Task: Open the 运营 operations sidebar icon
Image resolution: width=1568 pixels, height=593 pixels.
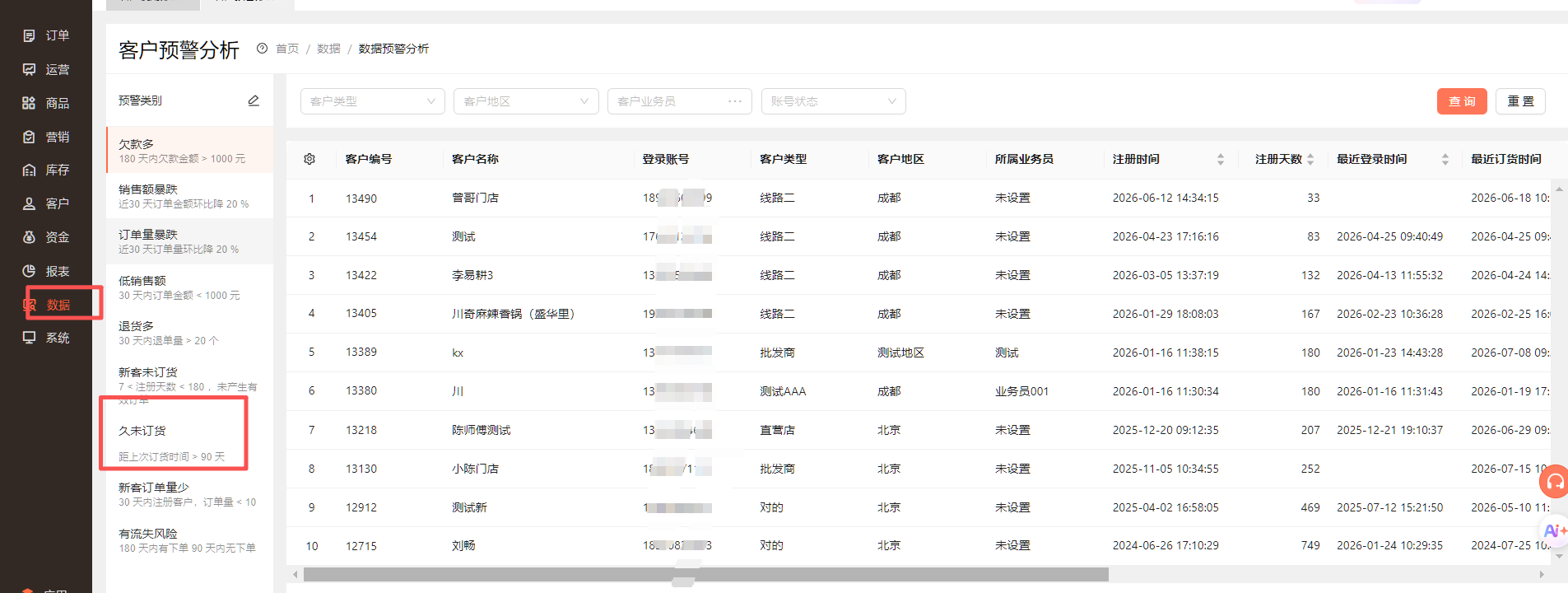Action: click(30, 69)
